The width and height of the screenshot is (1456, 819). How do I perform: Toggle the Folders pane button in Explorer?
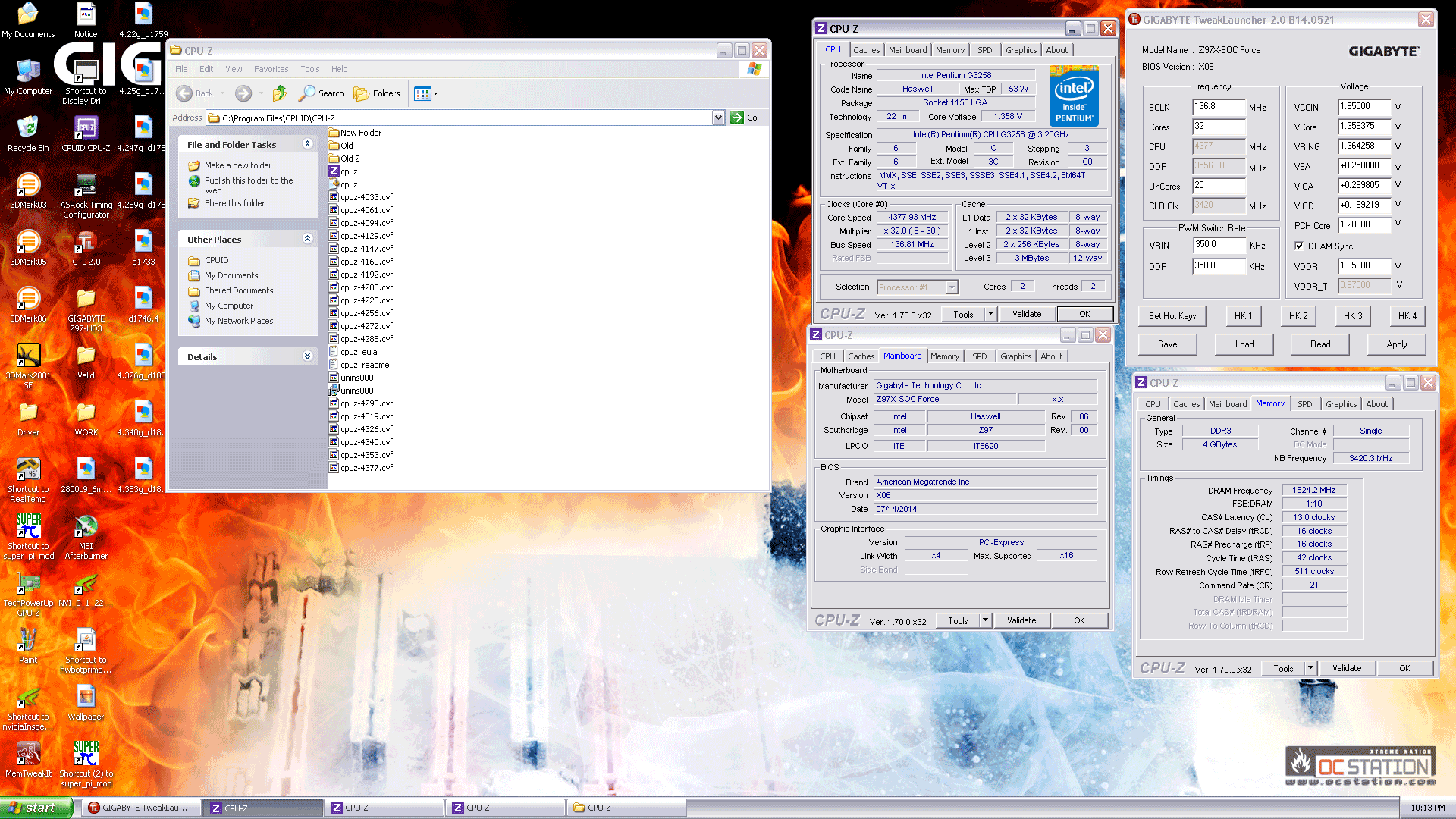[377, 93]
